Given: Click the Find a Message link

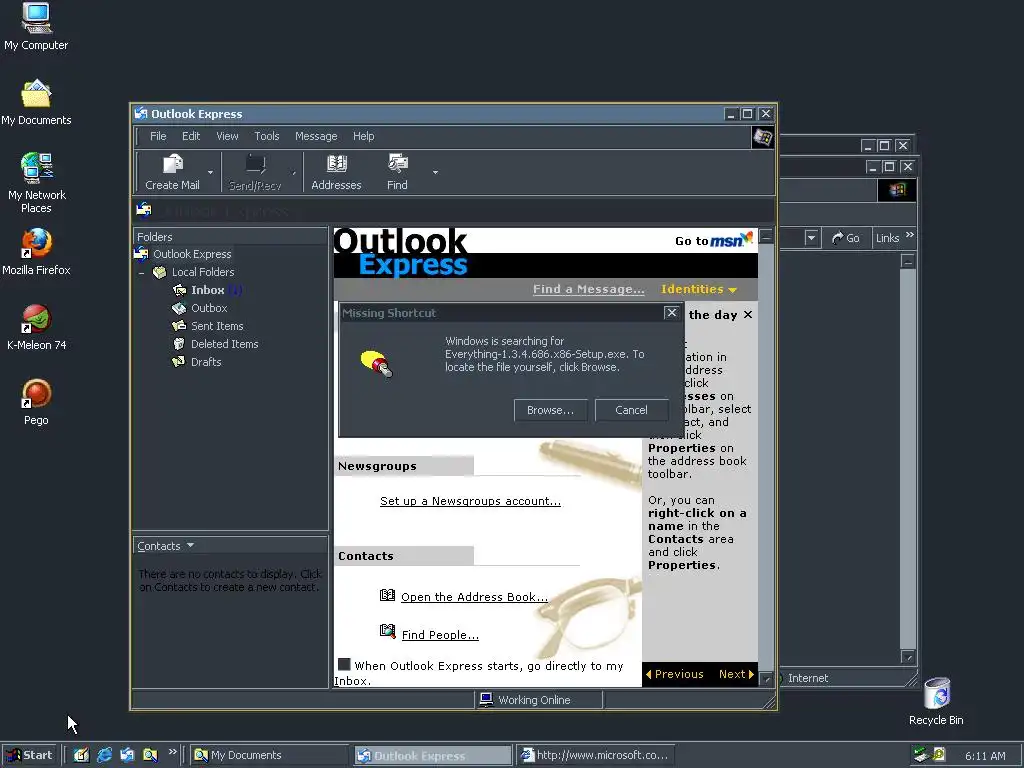Looking at the screenshot, I should (x=588, y=289).
